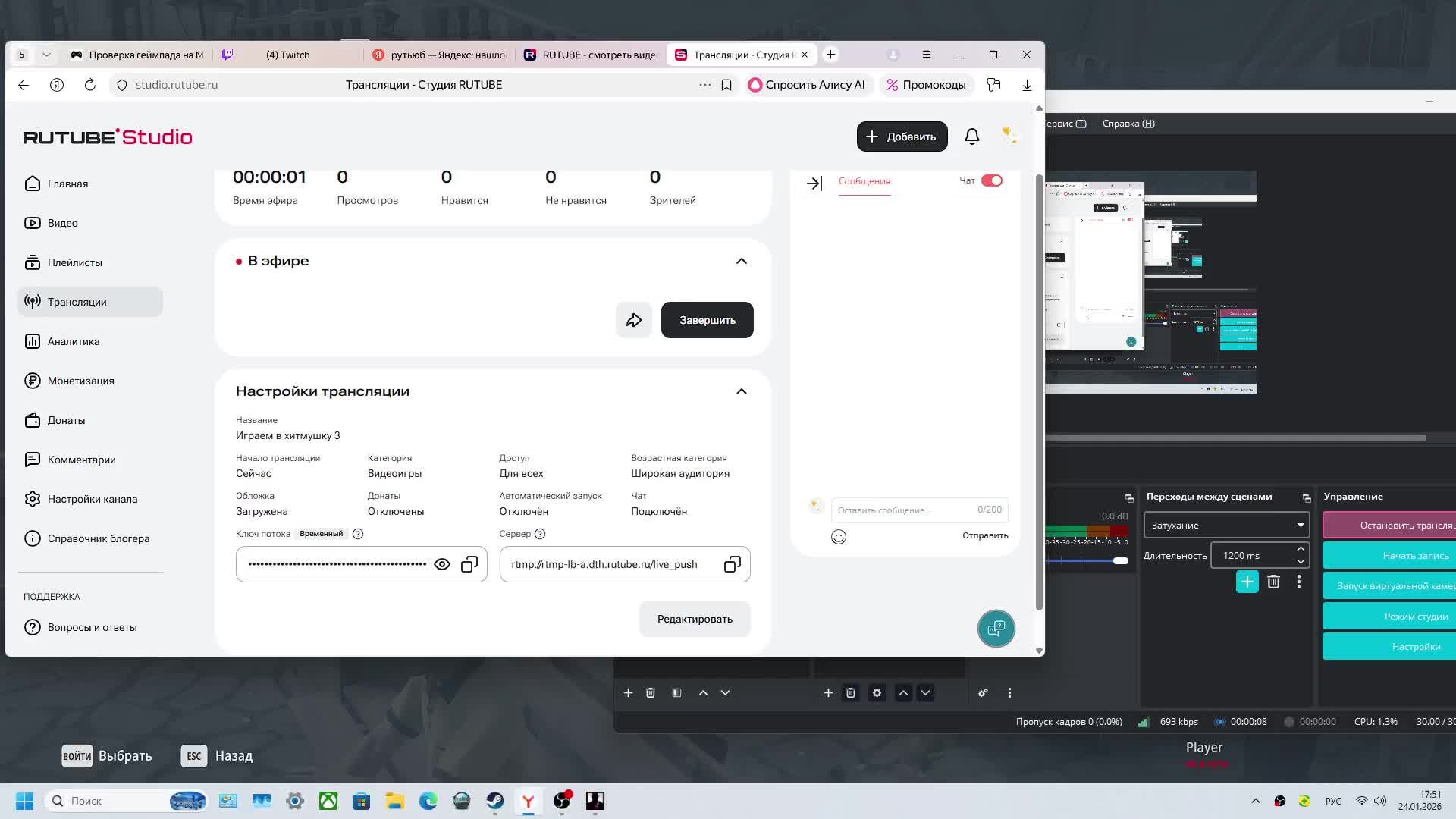
Task: Open help tooltip next to Сервер label
Action: point(540,534)
